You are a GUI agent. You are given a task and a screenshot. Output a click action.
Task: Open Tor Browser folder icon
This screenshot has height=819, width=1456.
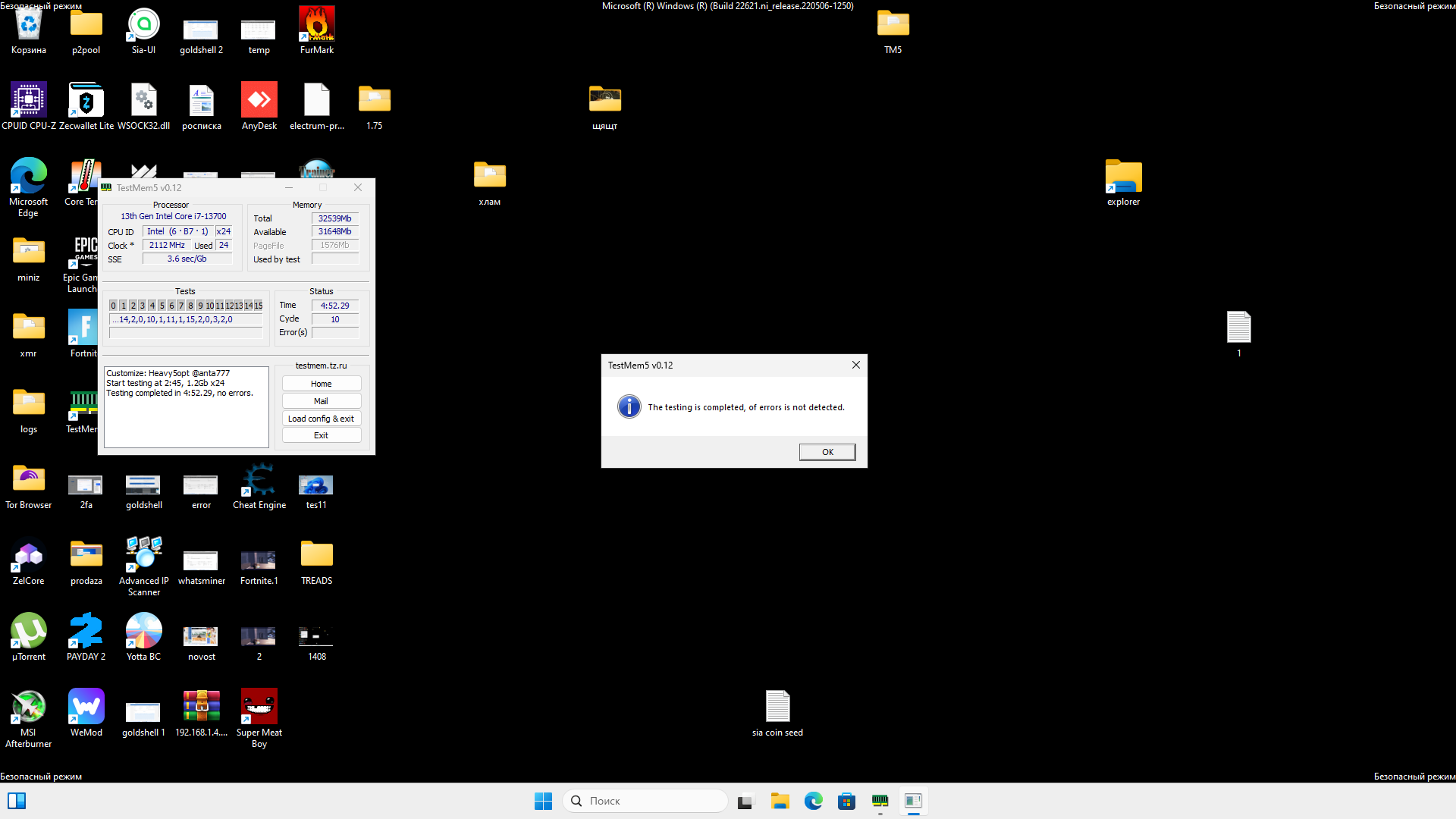coord(28,480)
